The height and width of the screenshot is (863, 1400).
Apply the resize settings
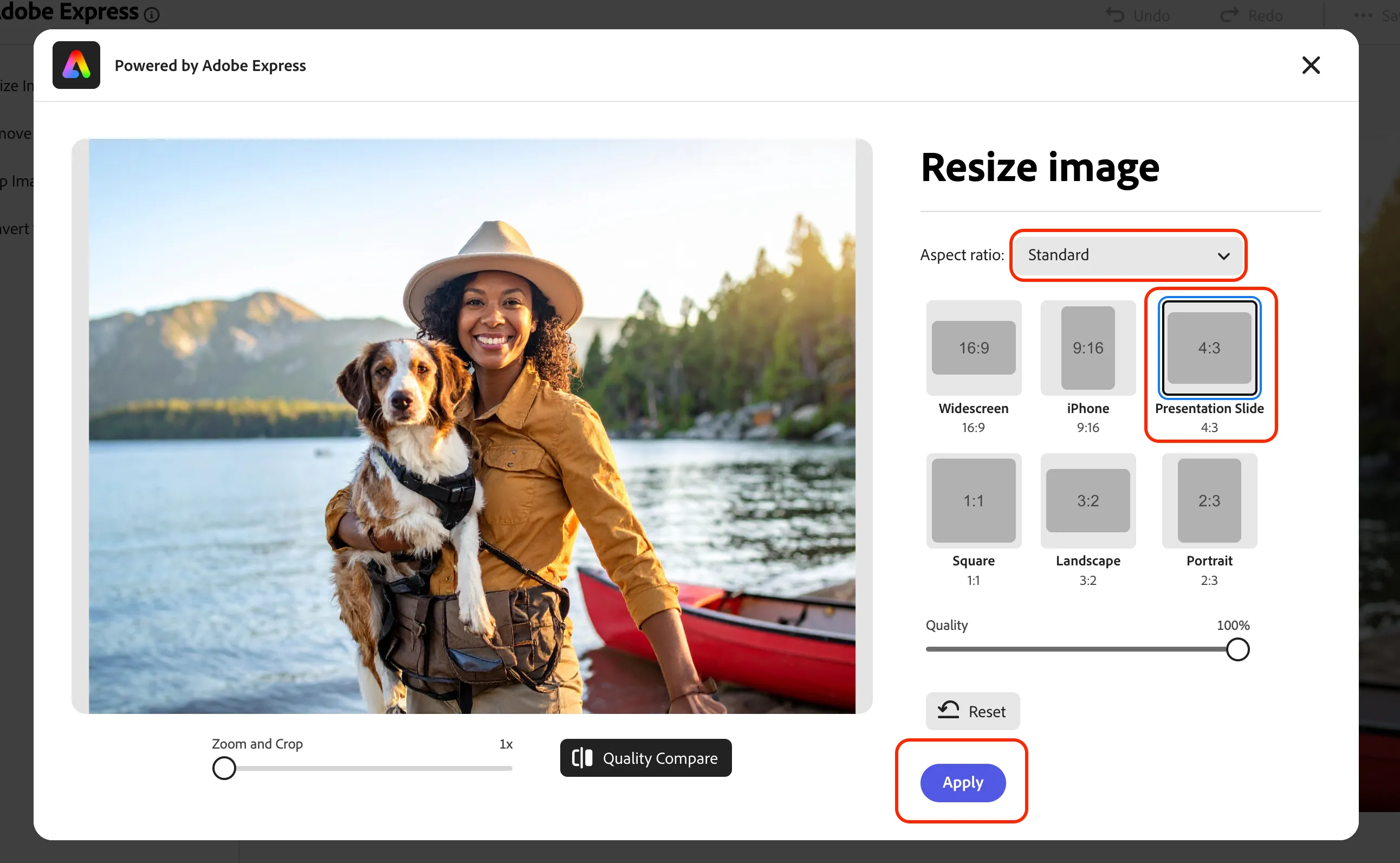coord(962,783)
